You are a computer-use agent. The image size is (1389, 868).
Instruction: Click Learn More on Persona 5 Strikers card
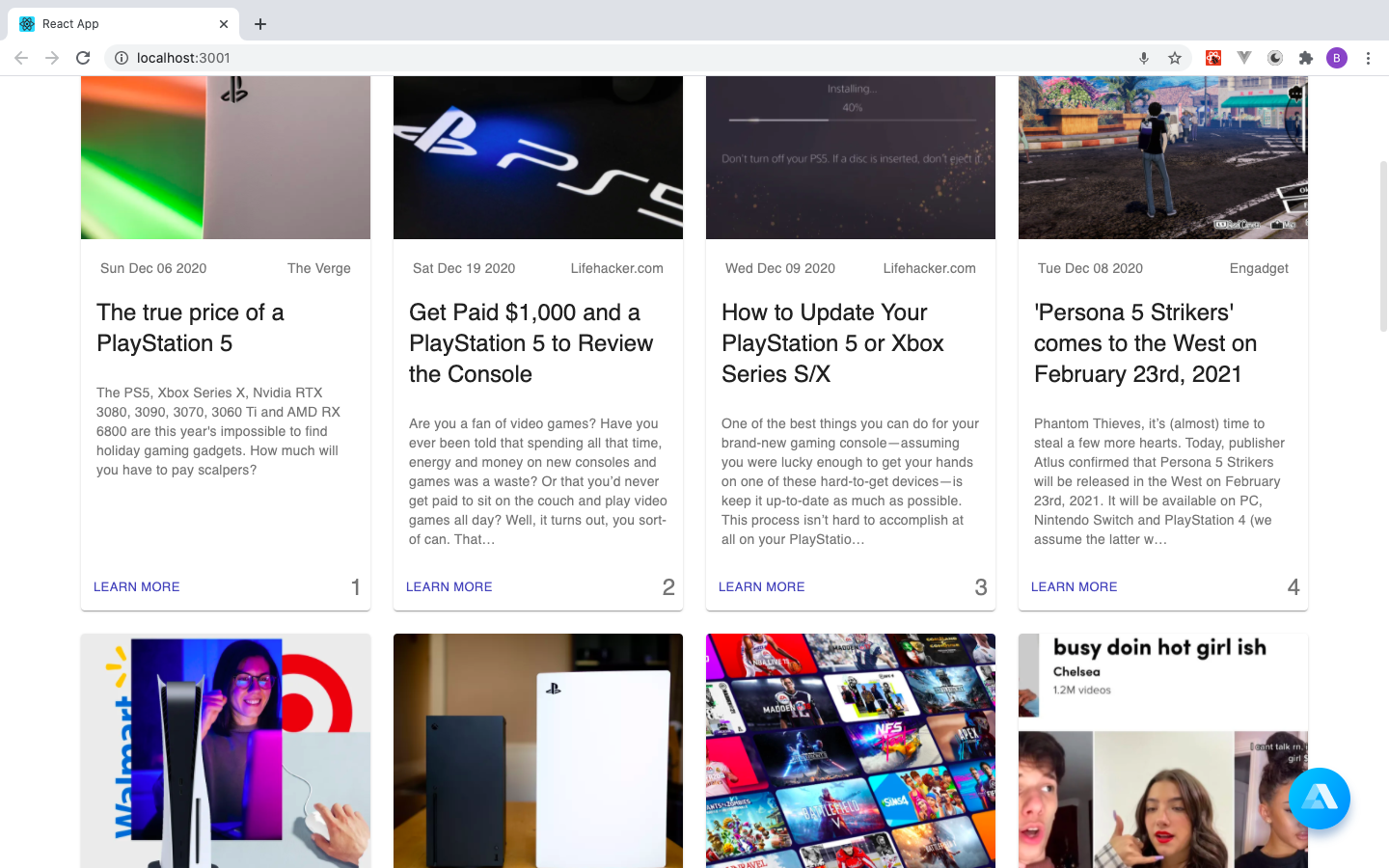coord(1075,586)
